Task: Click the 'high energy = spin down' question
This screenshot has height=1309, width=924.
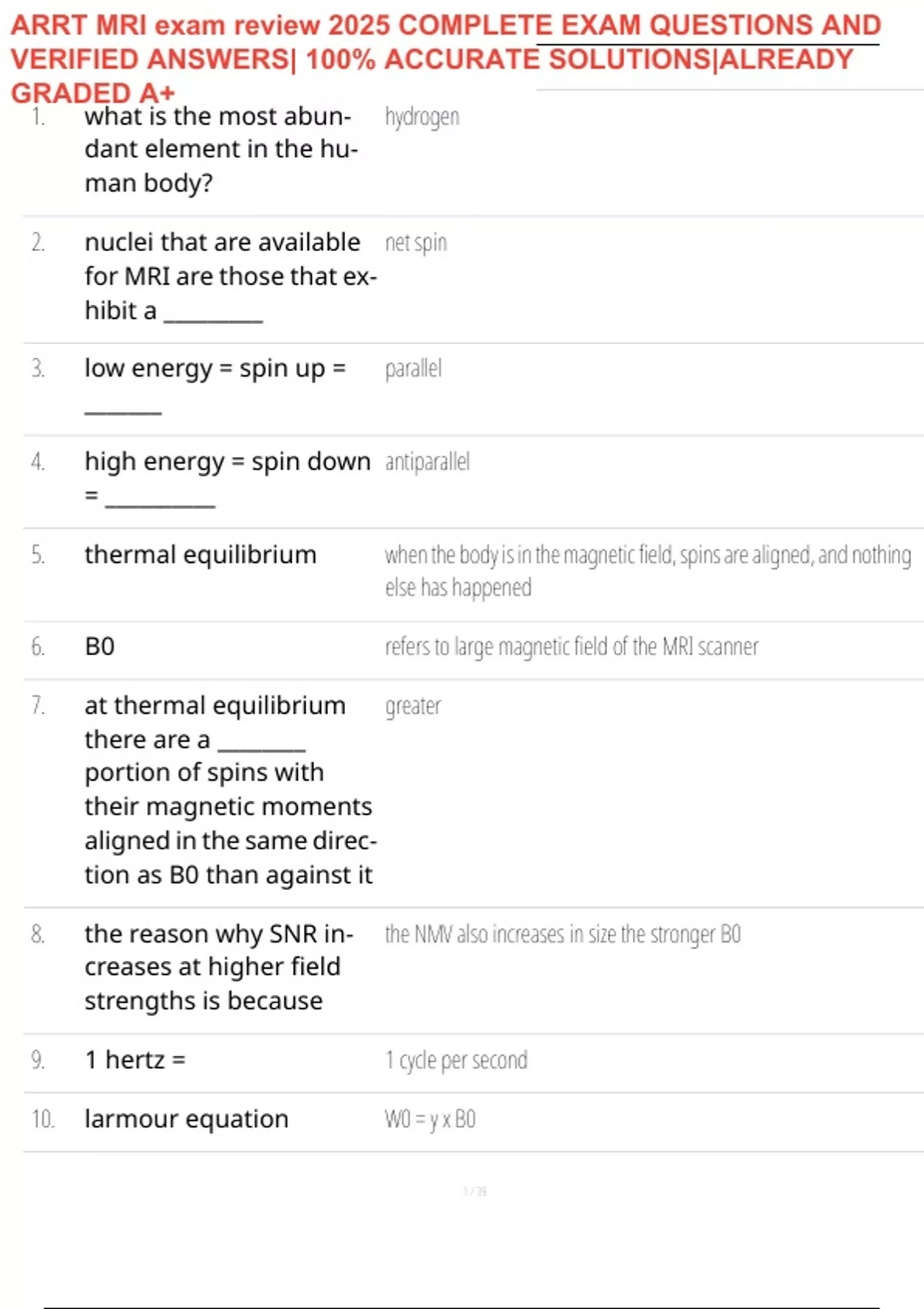Action: pyautogui.click(x=227, y=462)
